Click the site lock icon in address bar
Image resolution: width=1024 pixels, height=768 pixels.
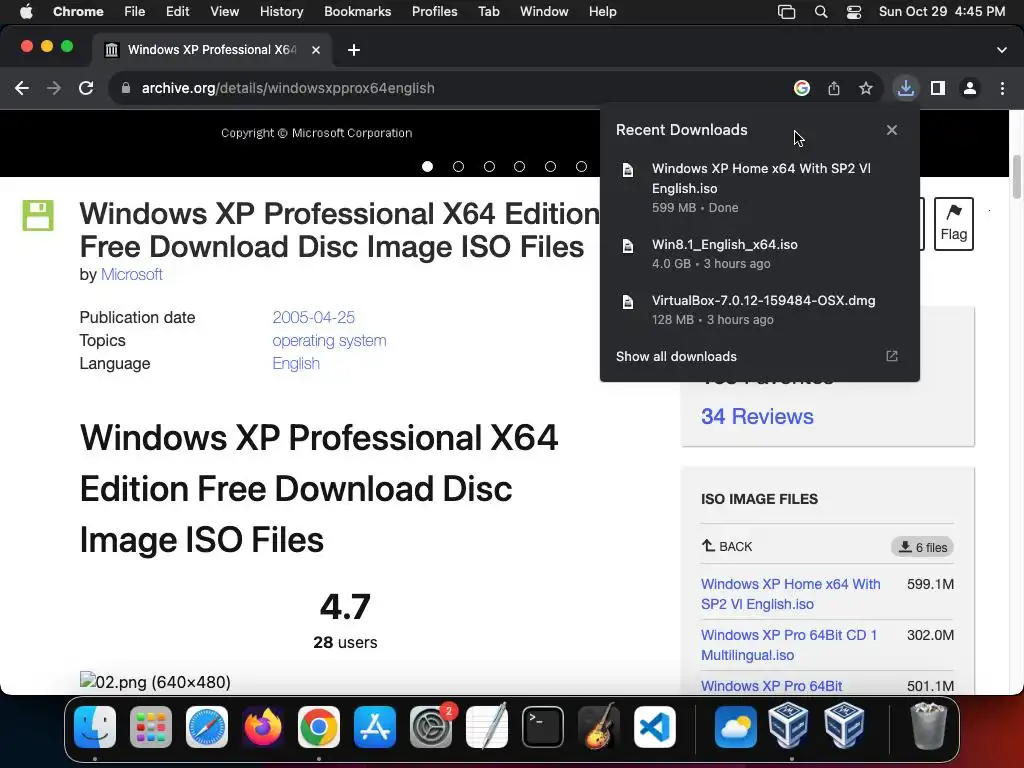tap(126, 88)
